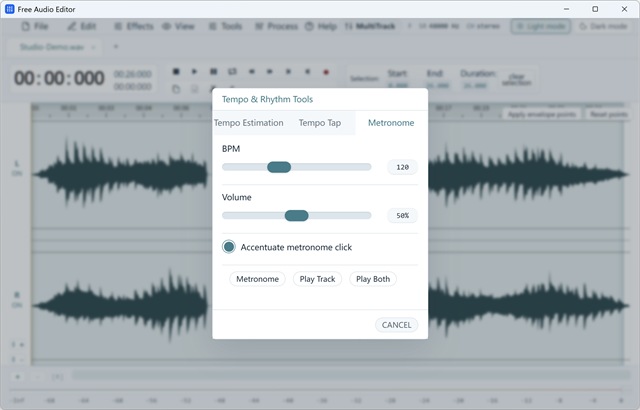Click the BPM value field showing 120
Screen dimensions: 640x410
[x=402, y=167]
